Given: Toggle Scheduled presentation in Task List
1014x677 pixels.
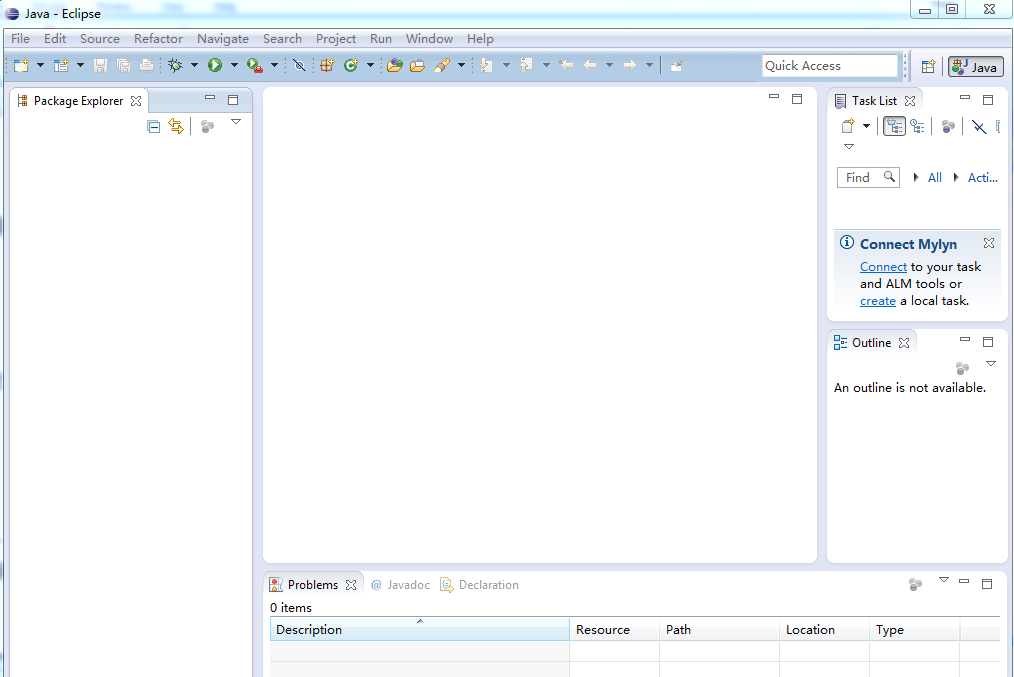Looking at the screenshot, I should tap(917, 126).
